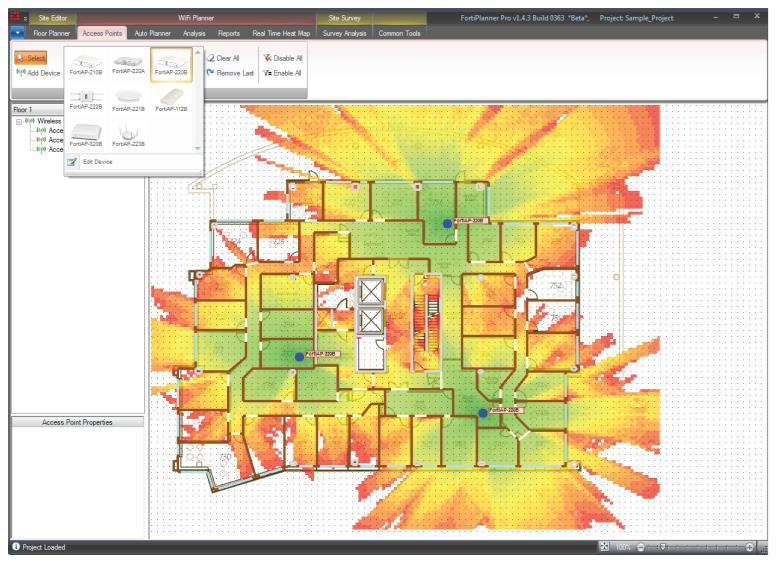Screen dimensions: 777x562
Task: Pick the FortiAP-221B round access point
Action: coord(128,100)
